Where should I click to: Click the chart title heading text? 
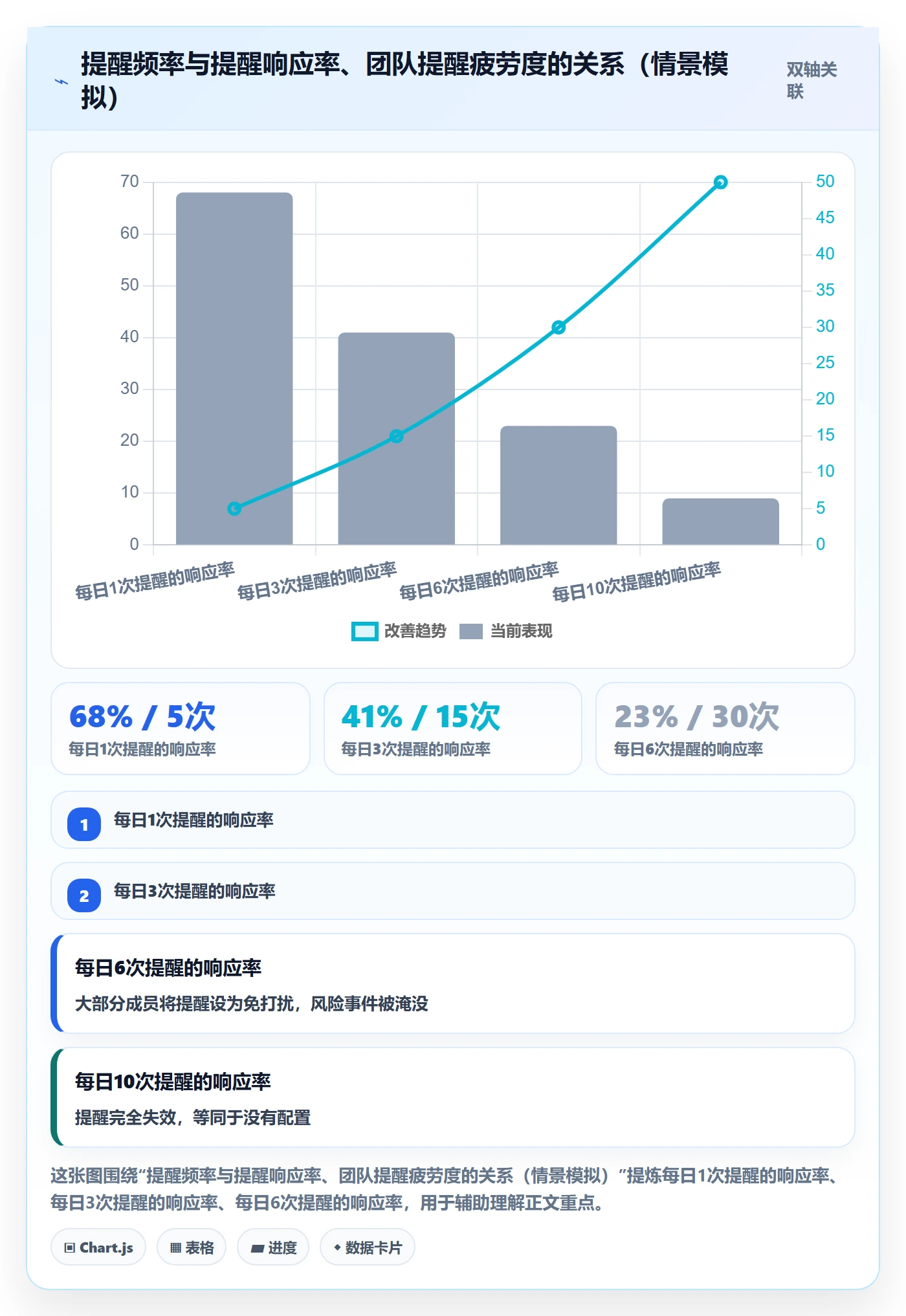[404, 81]
